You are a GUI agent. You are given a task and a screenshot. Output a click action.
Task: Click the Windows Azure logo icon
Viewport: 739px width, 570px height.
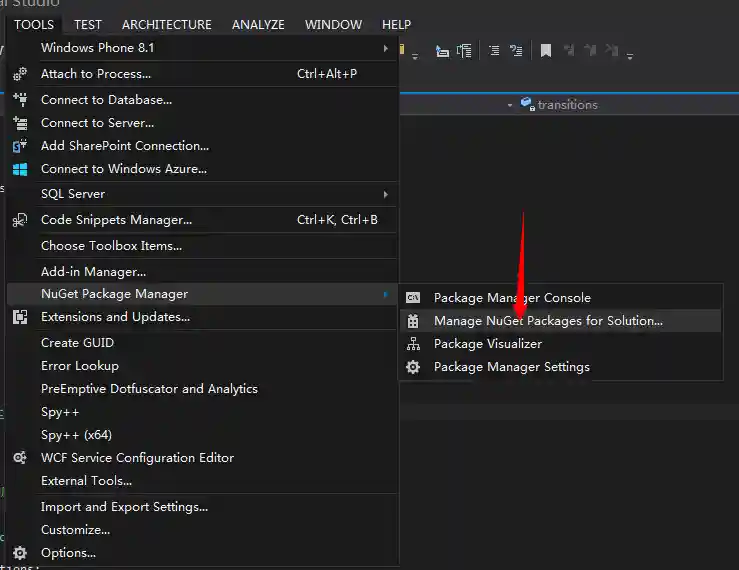(x=20, y=169)
